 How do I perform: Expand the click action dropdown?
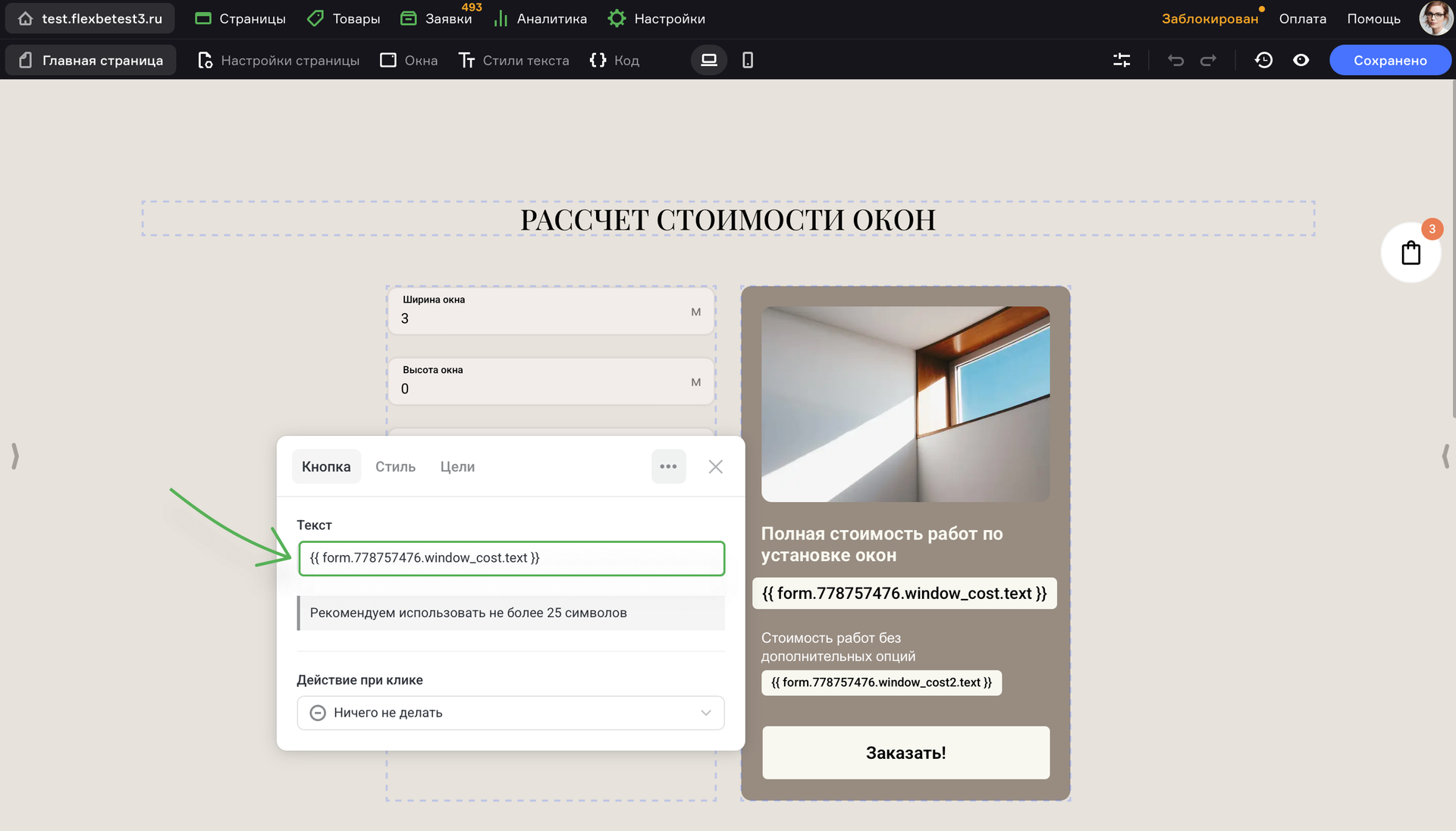point(510,713)
